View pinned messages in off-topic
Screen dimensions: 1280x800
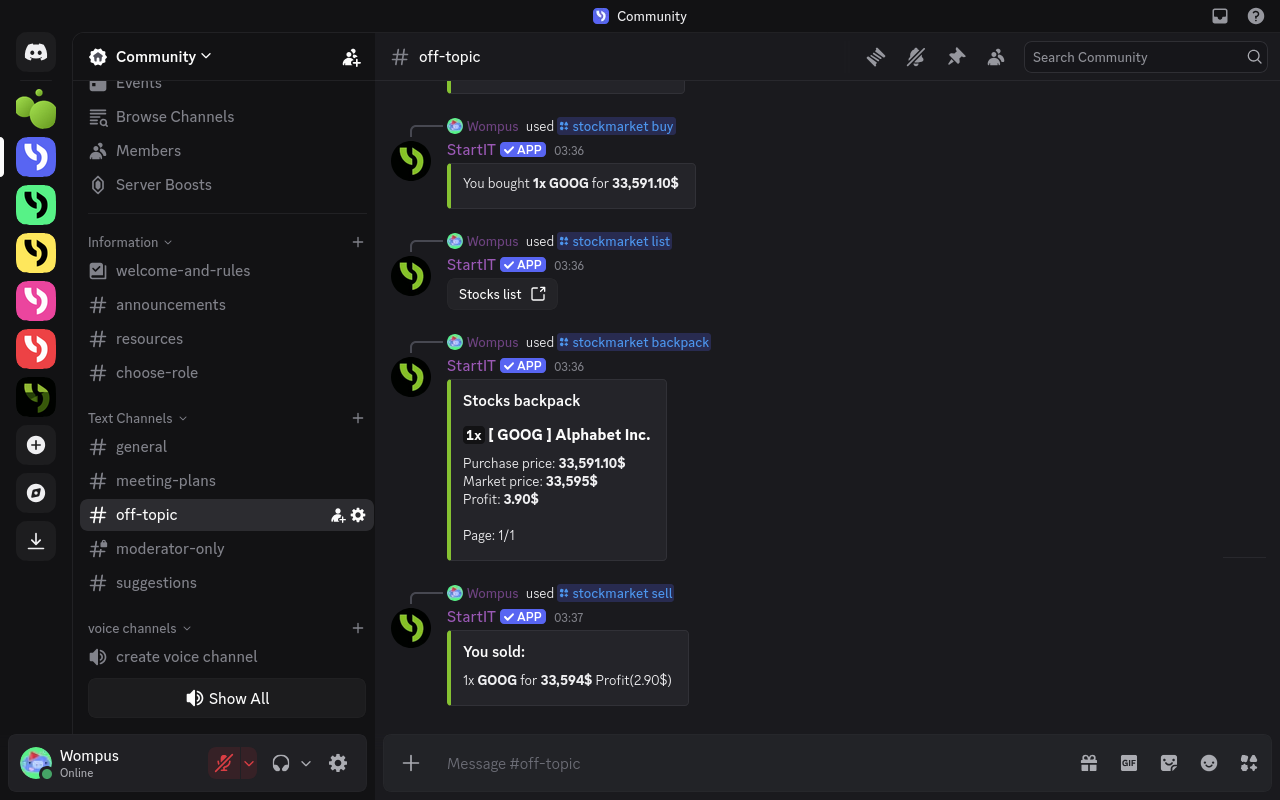point(956,57)
